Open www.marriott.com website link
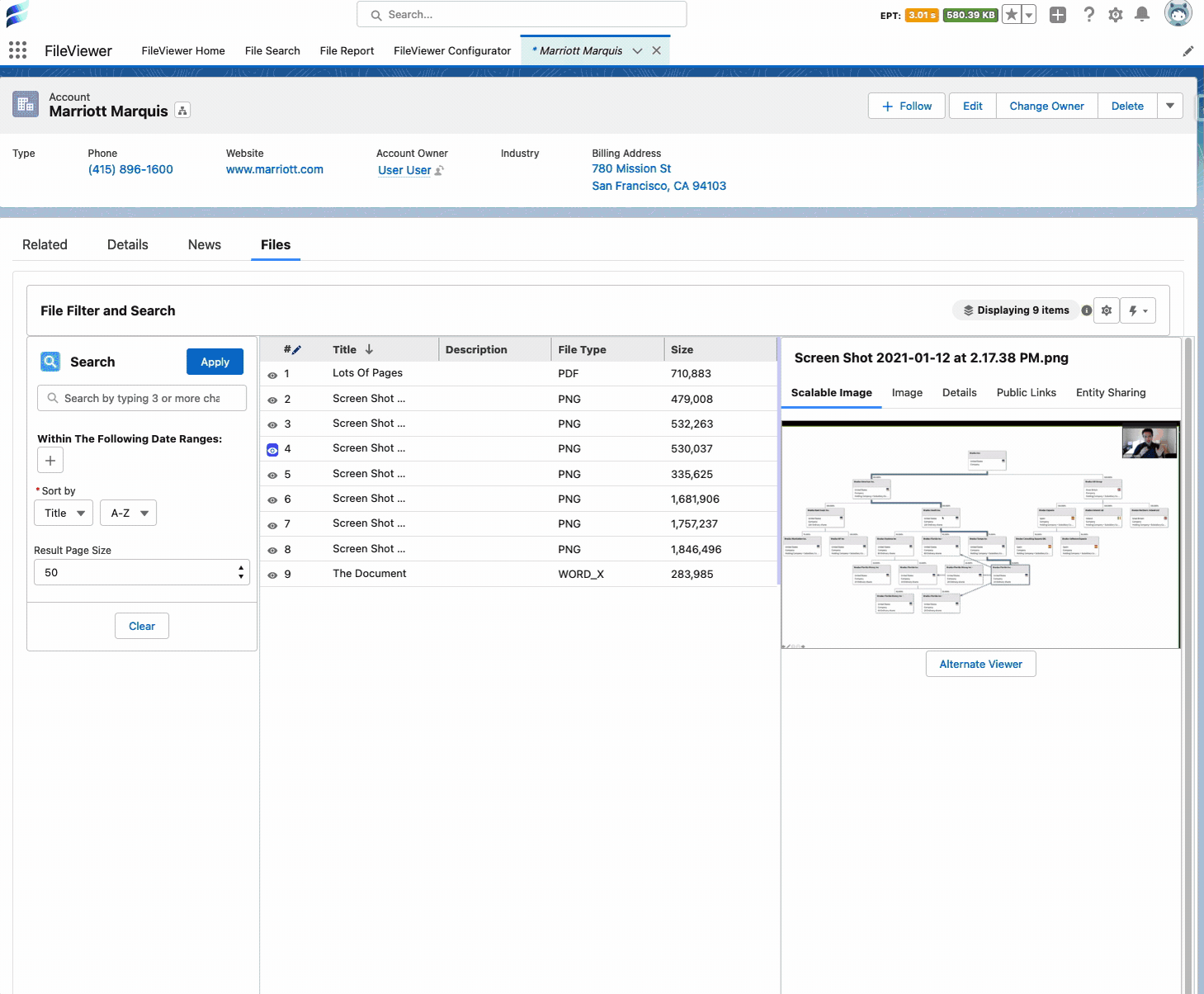The image size is (1204, 994). point(275,169)
